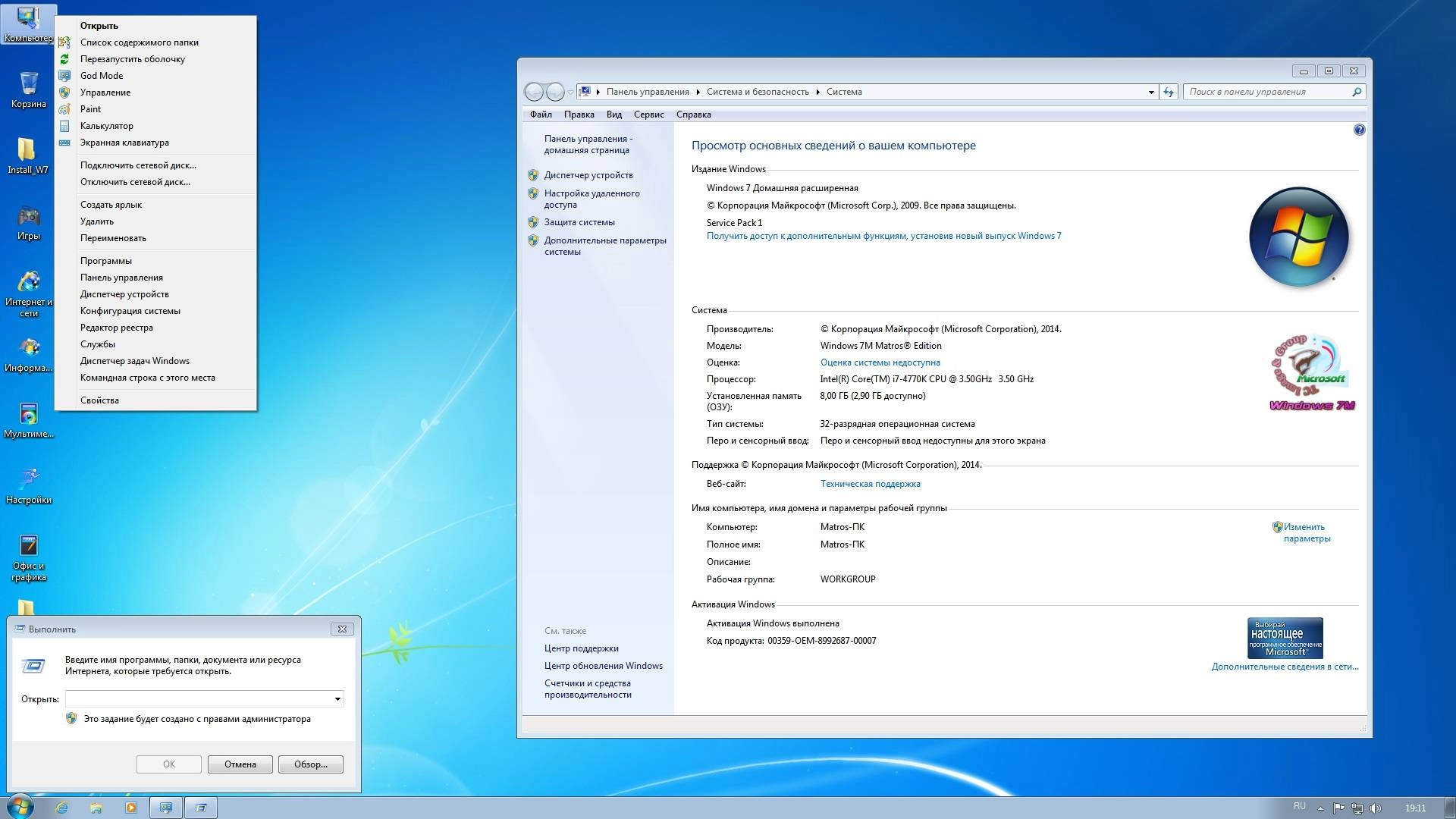The image size is (1456, 819).
Task: Open the Сервис menu
Action: [x=648, y=115]
